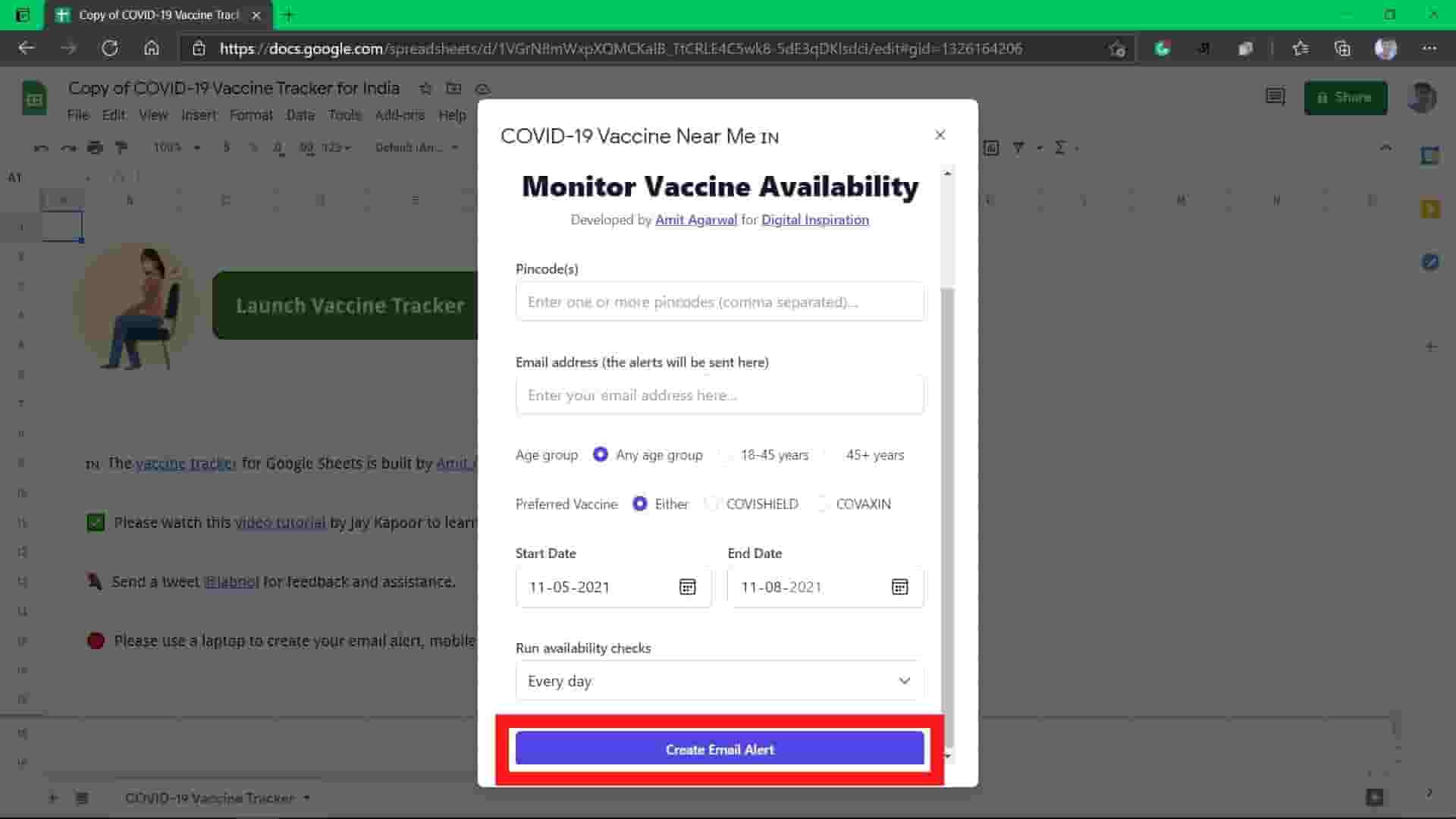The height and width of the screenshot is (819, 1456).
Task: Open the All Sheets list icon
Action: pyautogui.click(x=82, y=798)
